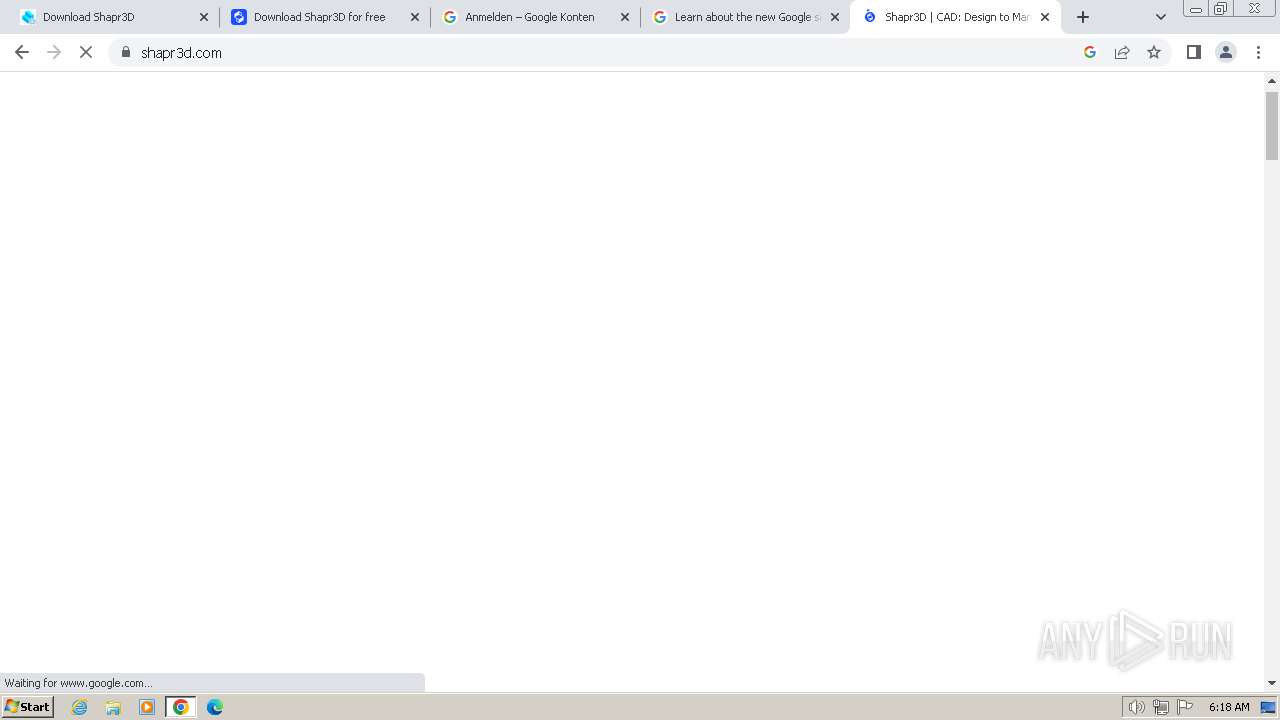Minimize the Chrome window
Image resolution: width=1280 pixels, height=720 pixels.
1195,9
